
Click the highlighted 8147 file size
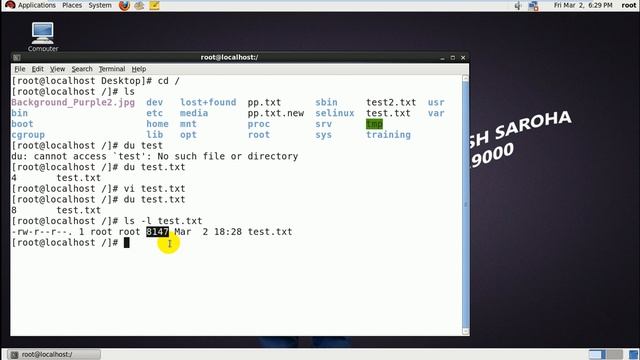point(157,232)
